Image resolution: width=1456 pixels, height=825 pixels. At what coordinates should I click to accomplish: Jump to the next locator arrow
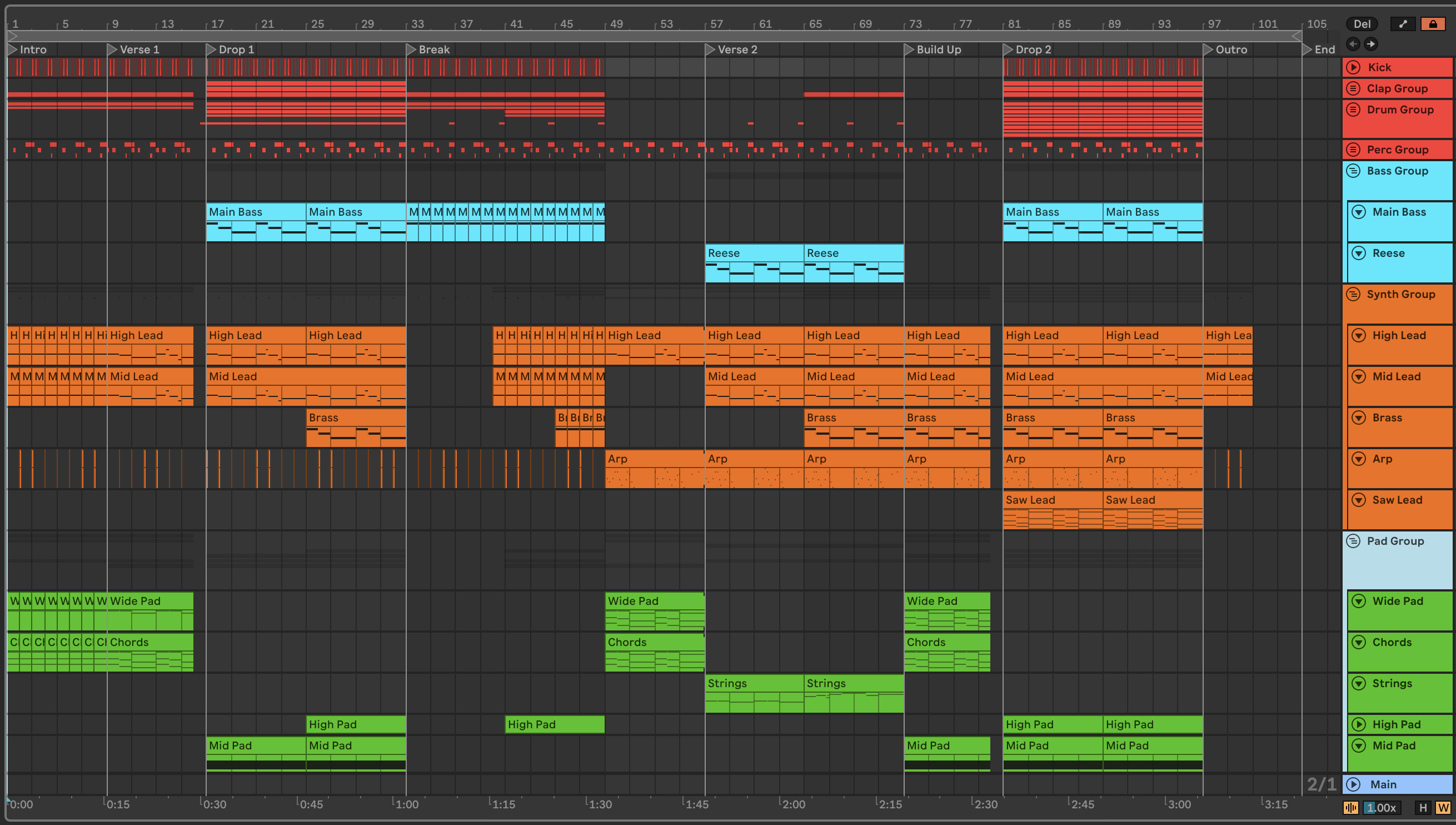pos(1370,43)
